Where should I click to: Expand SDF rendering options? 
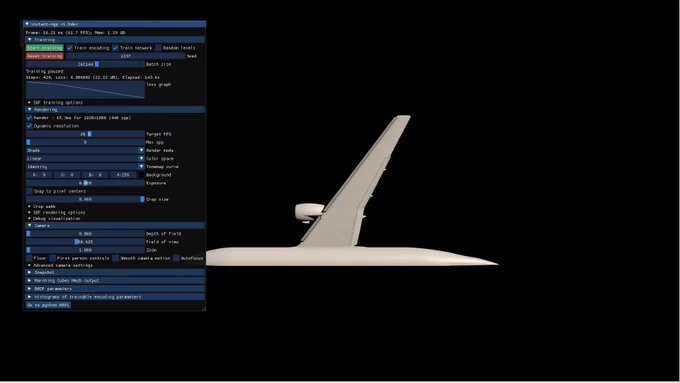tap(57, 213)
